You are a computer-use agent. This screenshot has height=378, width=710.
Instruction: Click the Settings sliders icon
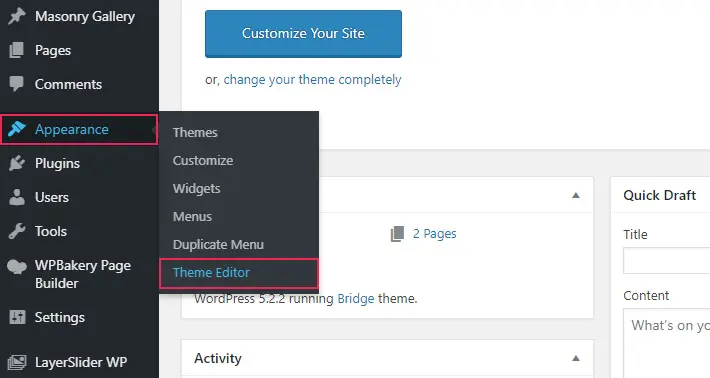[x=17, y=317]
